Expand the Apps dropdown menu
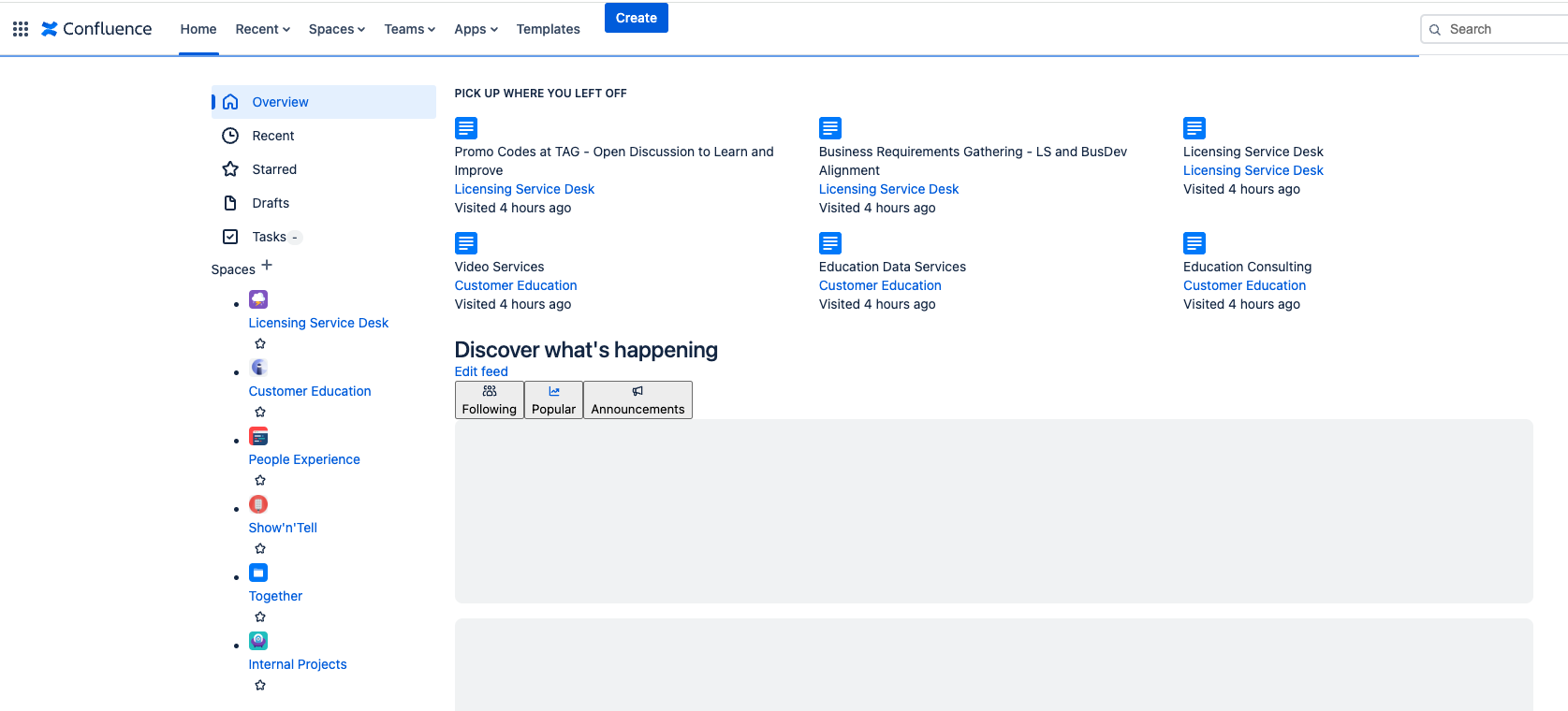 click(x=476, y=29)
